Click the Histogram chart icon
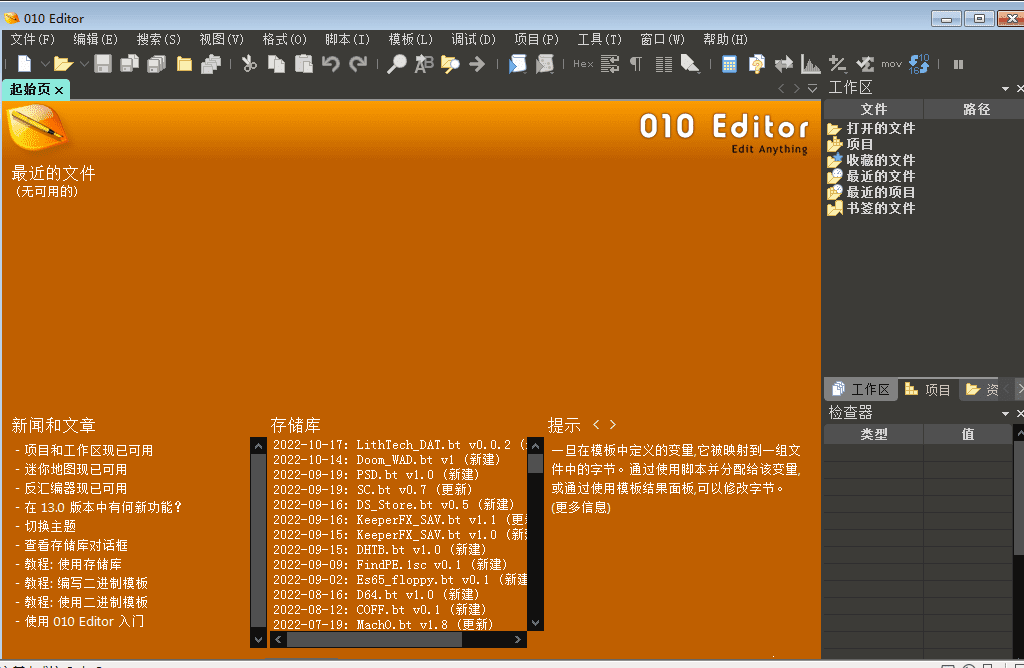Viewport: 1024px width, 668px height. click(x=810, y=64)
